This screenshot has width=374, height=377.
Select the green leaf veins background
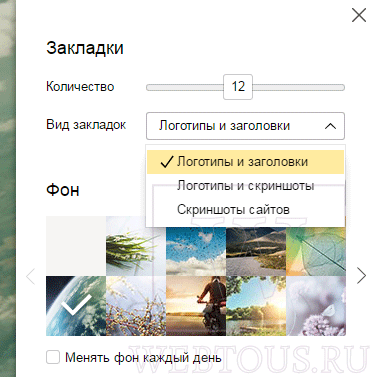click(316, 252)
